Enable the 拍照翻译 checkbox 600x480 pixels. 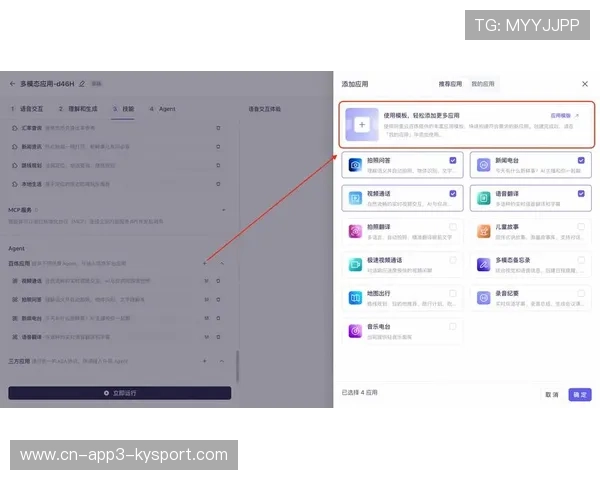[453, 227]
